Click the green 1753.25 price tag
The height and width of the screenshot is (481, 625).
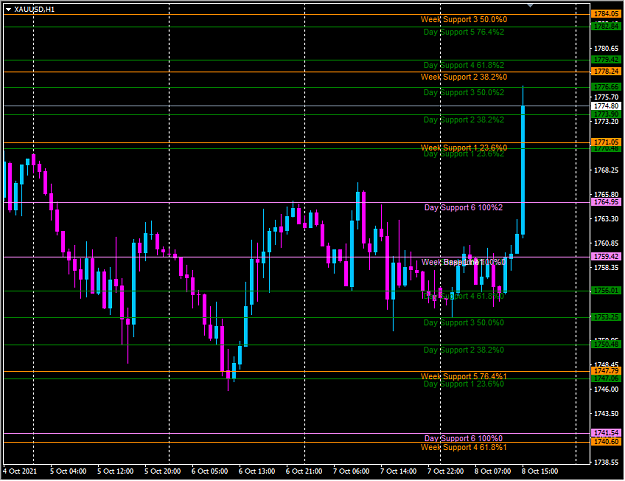pos(606,317)
